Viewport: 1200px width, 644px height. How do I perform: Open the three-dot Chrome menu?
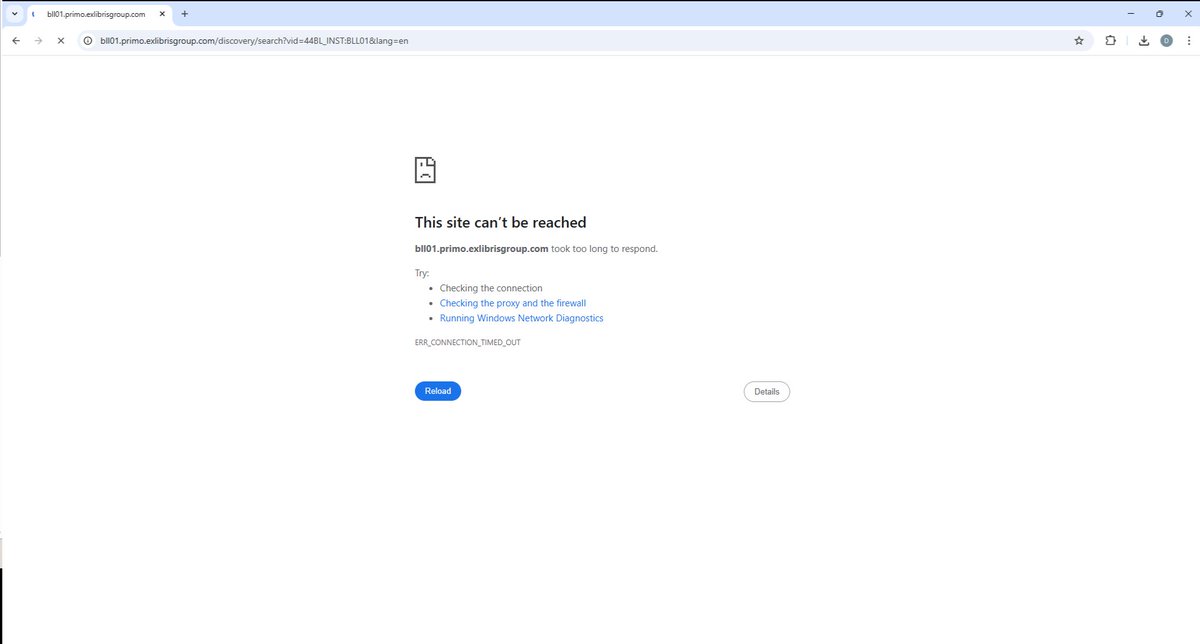(x=1189, y=41)
